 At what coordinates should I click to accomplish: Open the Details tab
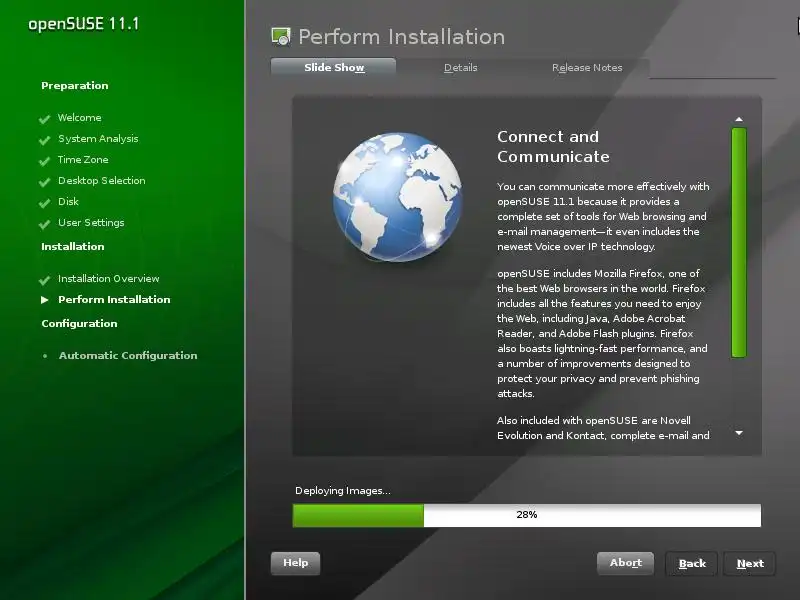pyautogui.click(x=460, y=67)
